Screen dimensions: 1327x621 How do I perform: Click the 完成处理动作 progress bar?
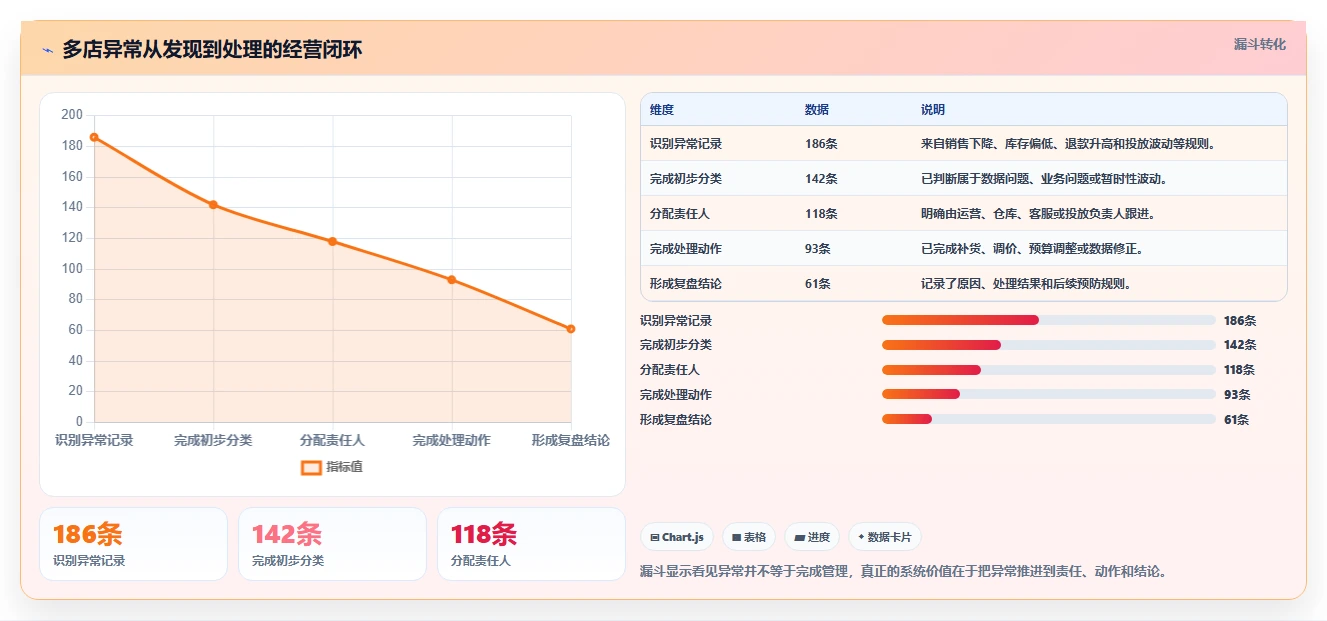tap(1049, 395)
